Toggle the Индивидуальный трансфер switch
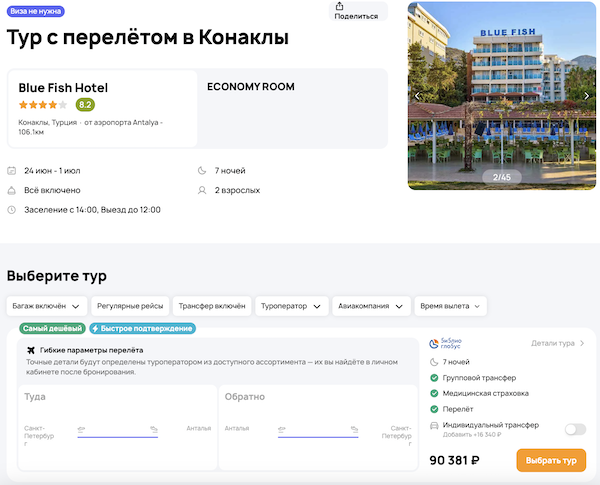 (x=575, y=429)
